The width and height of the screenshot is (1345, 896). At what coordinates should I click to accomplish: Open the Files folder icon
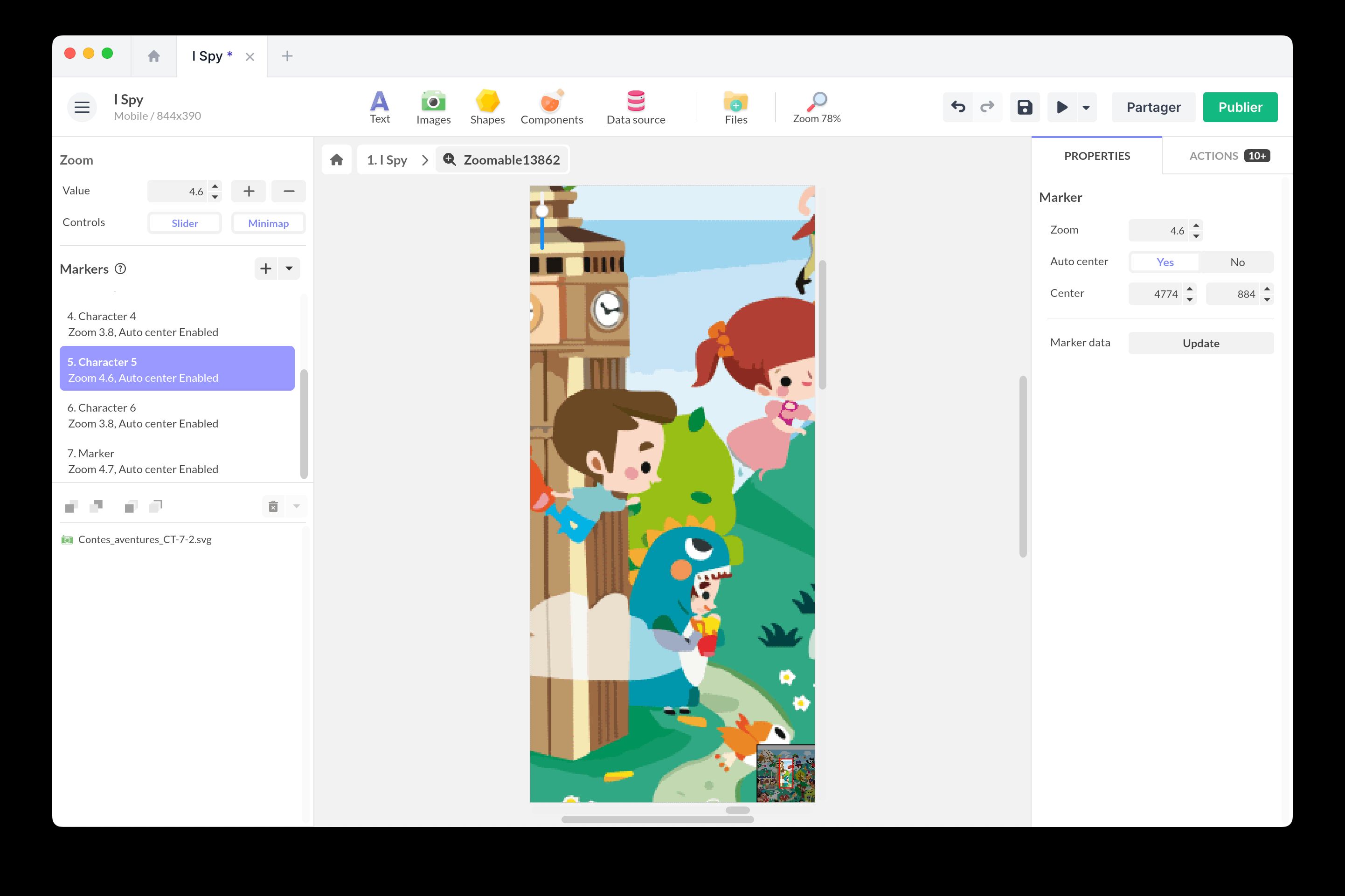[x=735, y=107]
